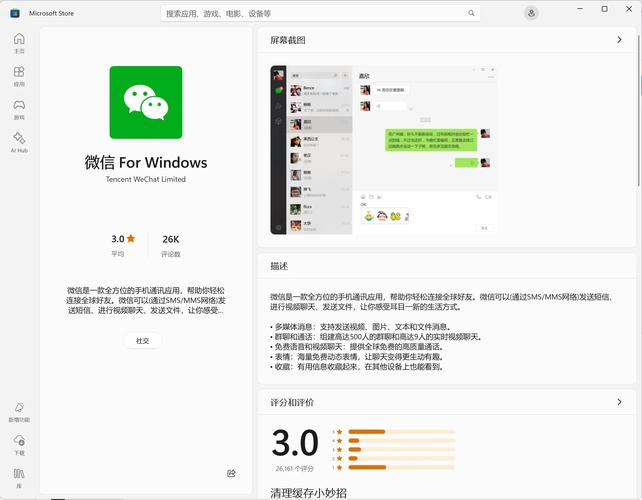Open the Apps section in sidebar
This screenshot has width=642, height=500.
click(x=19, y=76)
